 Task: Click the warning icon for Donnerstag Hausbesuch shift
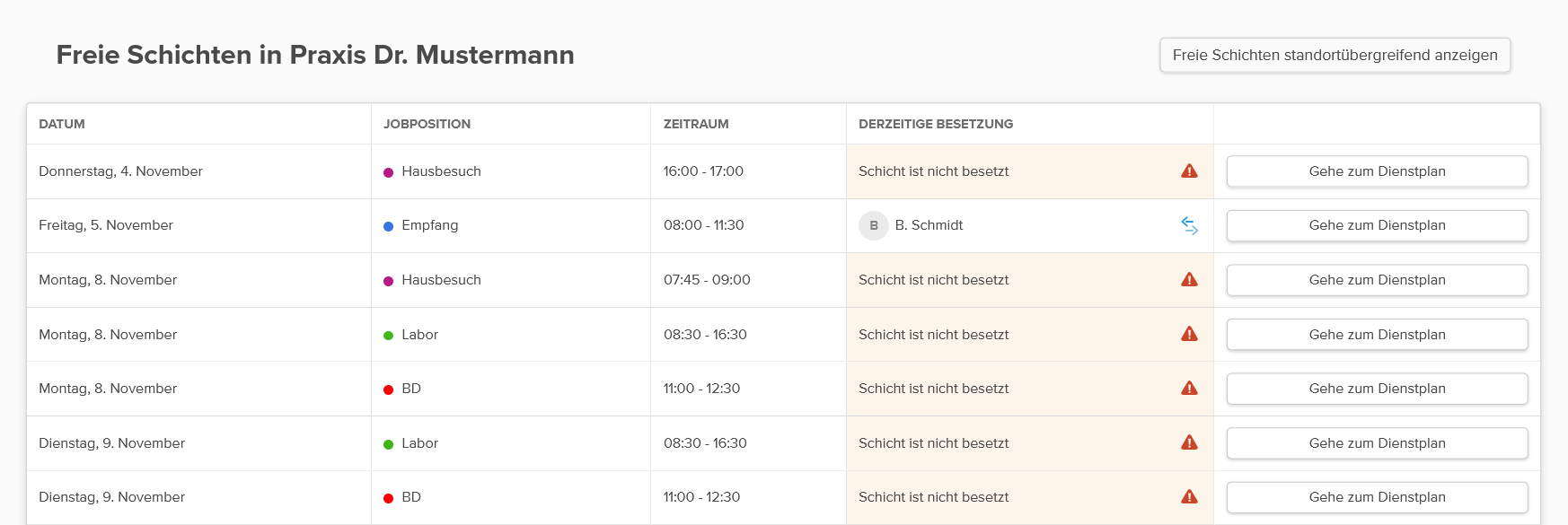1189,171
